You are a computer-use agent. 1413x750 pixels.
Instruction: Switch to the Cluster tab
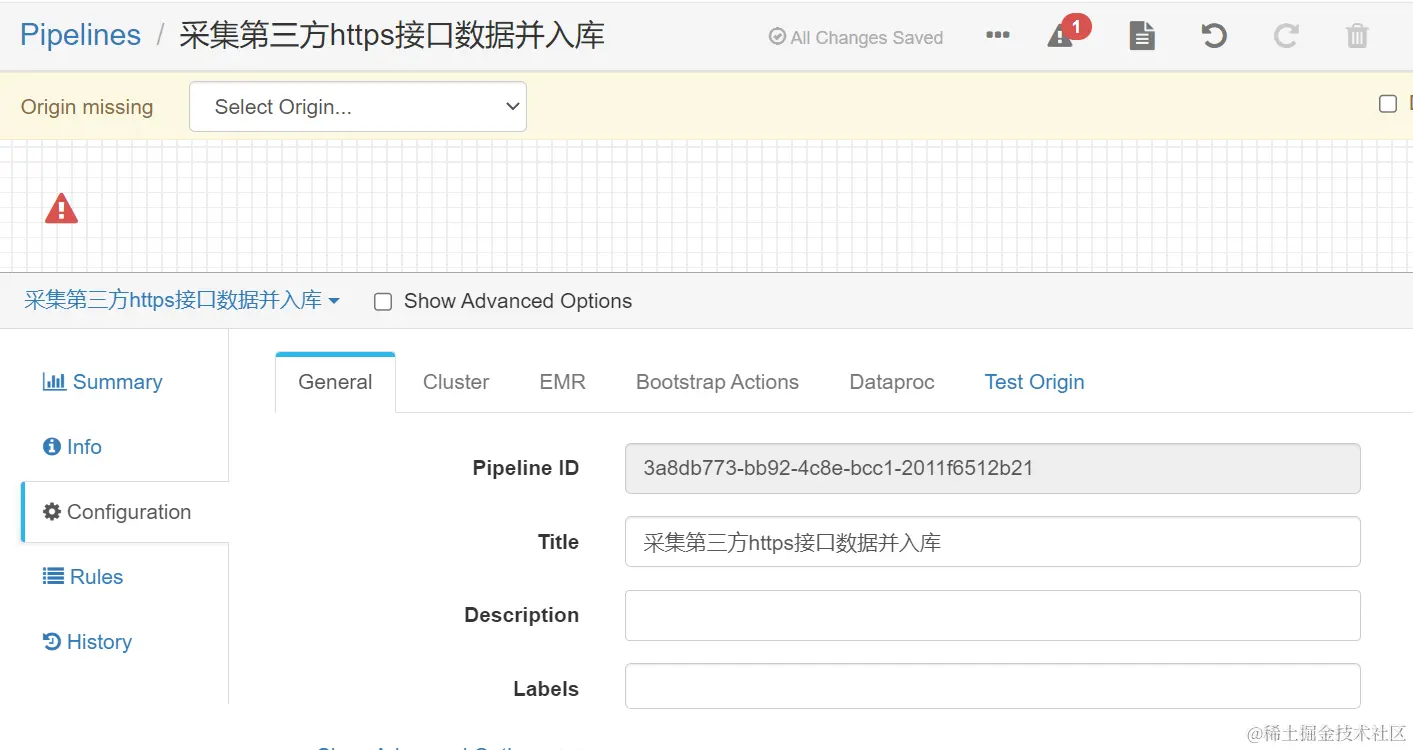click(456, 382)
